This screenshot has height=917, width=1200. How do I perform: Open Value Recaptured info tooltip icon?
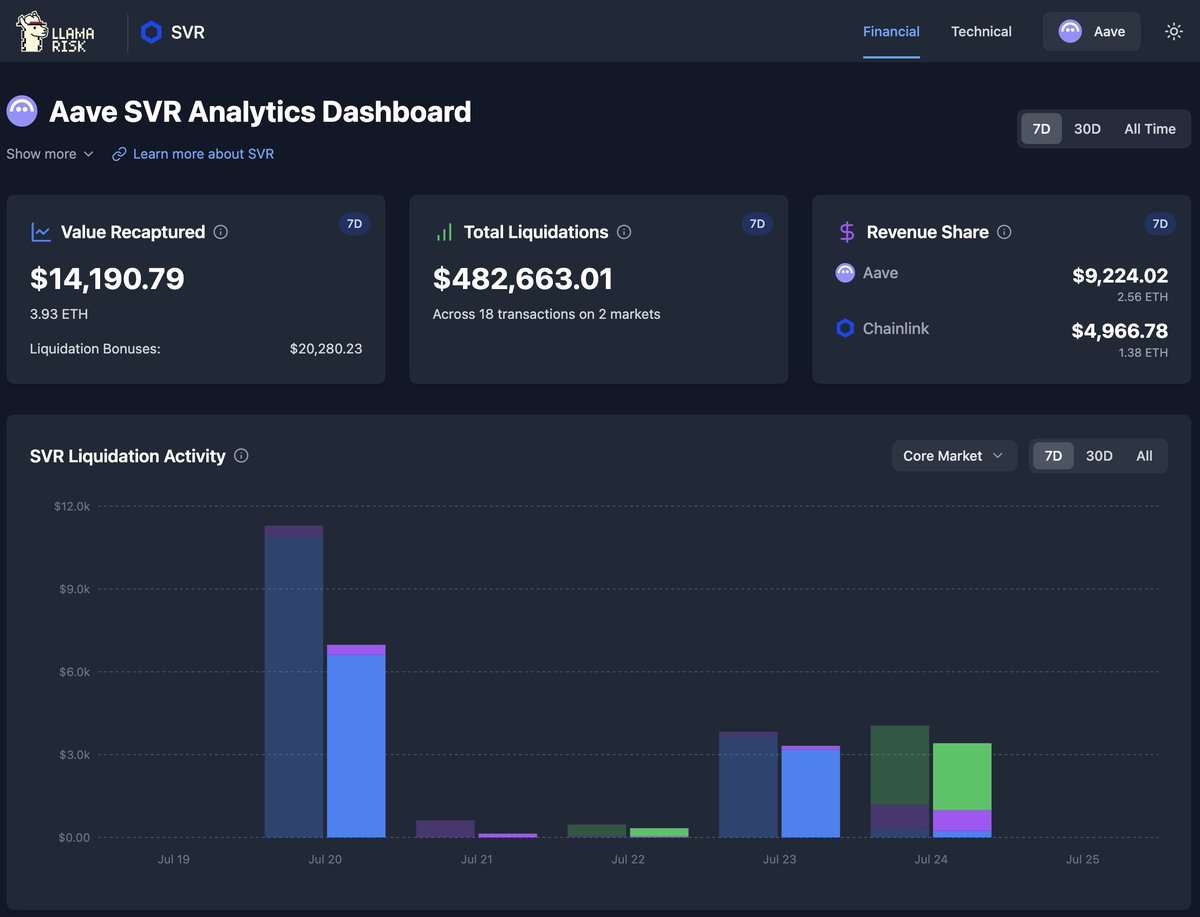click(221, 232)
